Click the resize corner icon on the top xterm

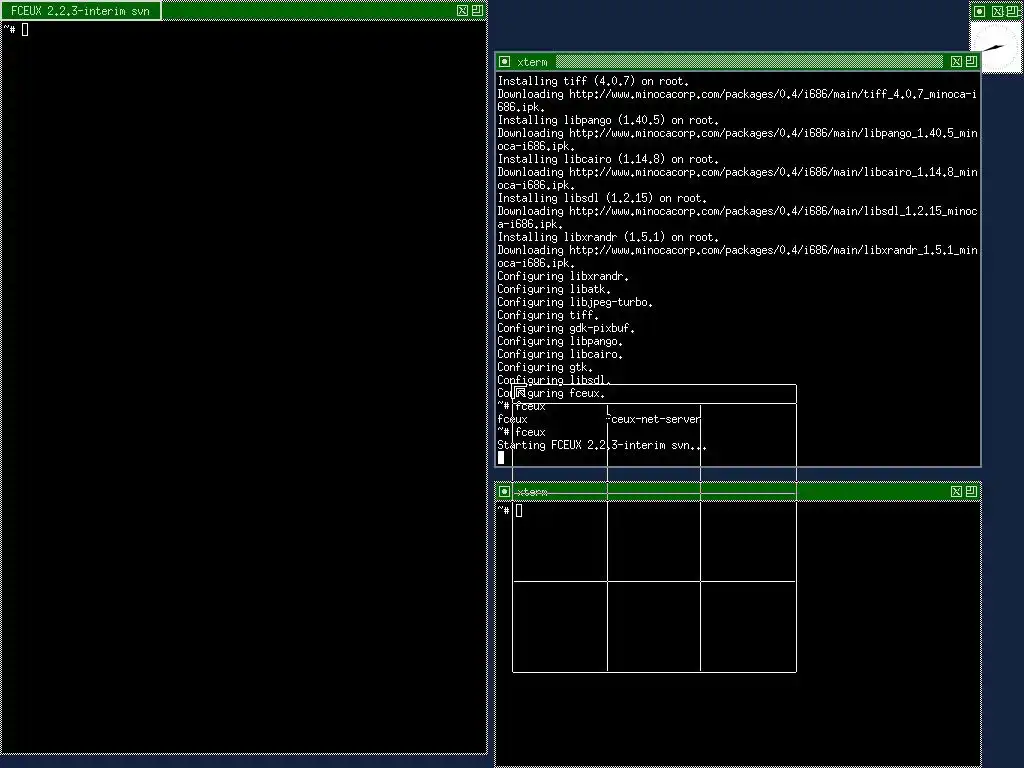tap(971, 62)
